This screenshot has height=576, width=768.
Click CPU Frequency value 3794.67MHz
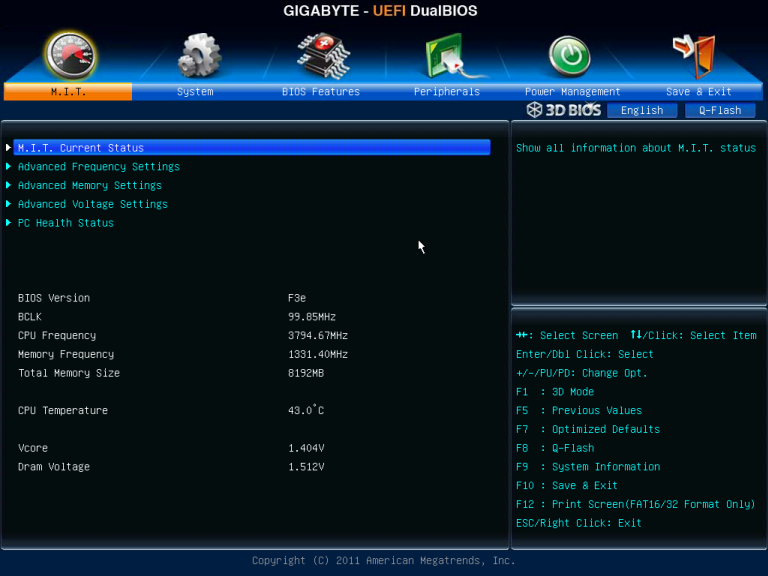318,336
